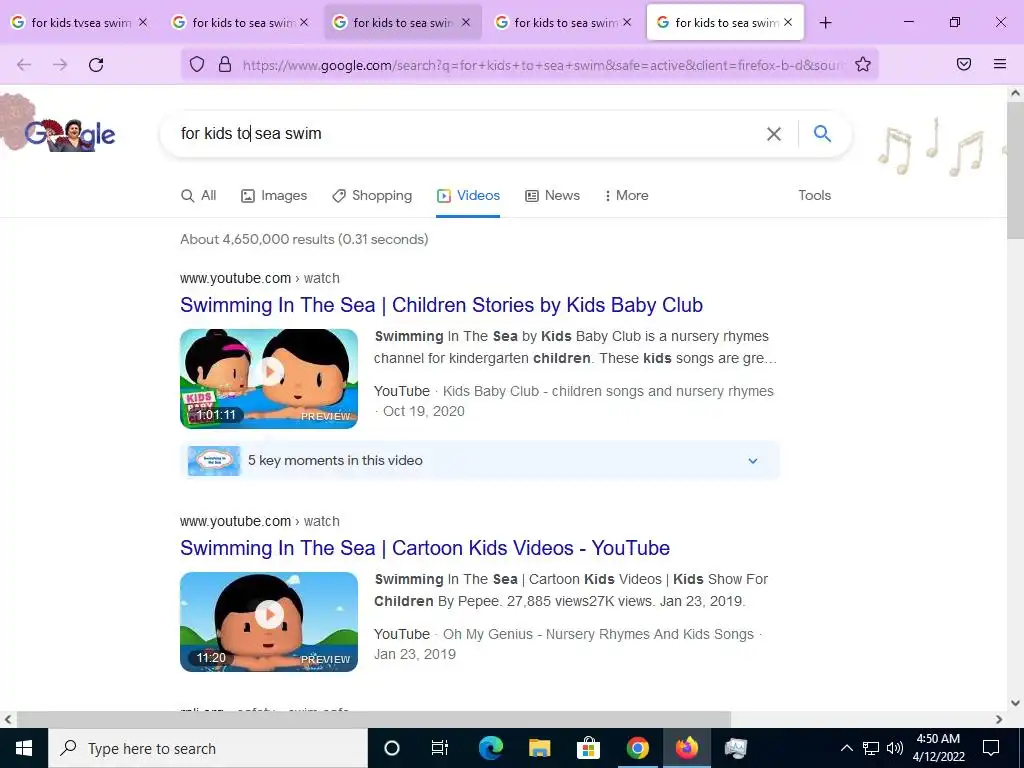Screen dimensions: 1024x768
Task: Go forward using the forward arrow
Action: (60, 65)
